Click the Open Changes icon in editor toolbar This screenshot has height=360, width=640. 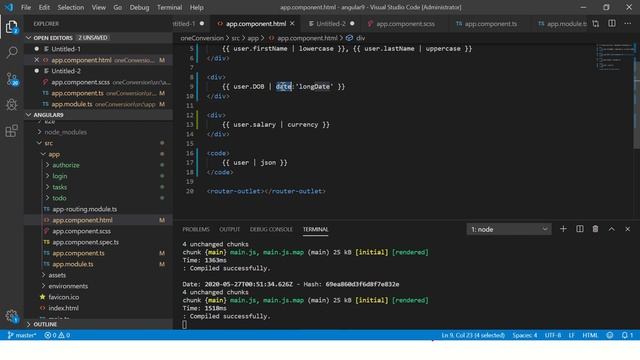596,24
